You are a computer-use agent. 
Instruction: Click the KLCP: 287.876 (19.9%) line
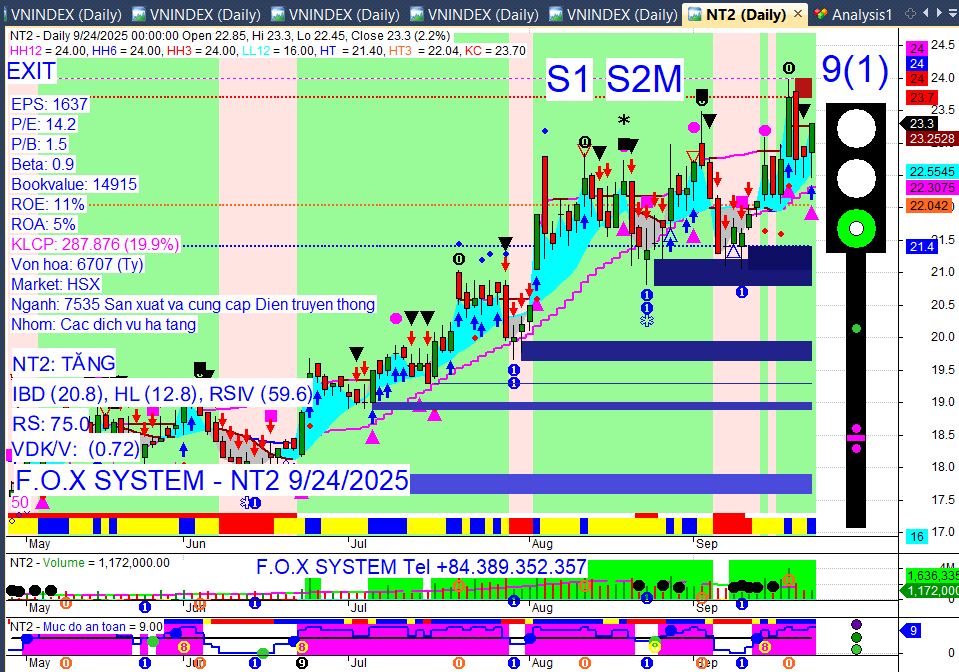(95, 245)
